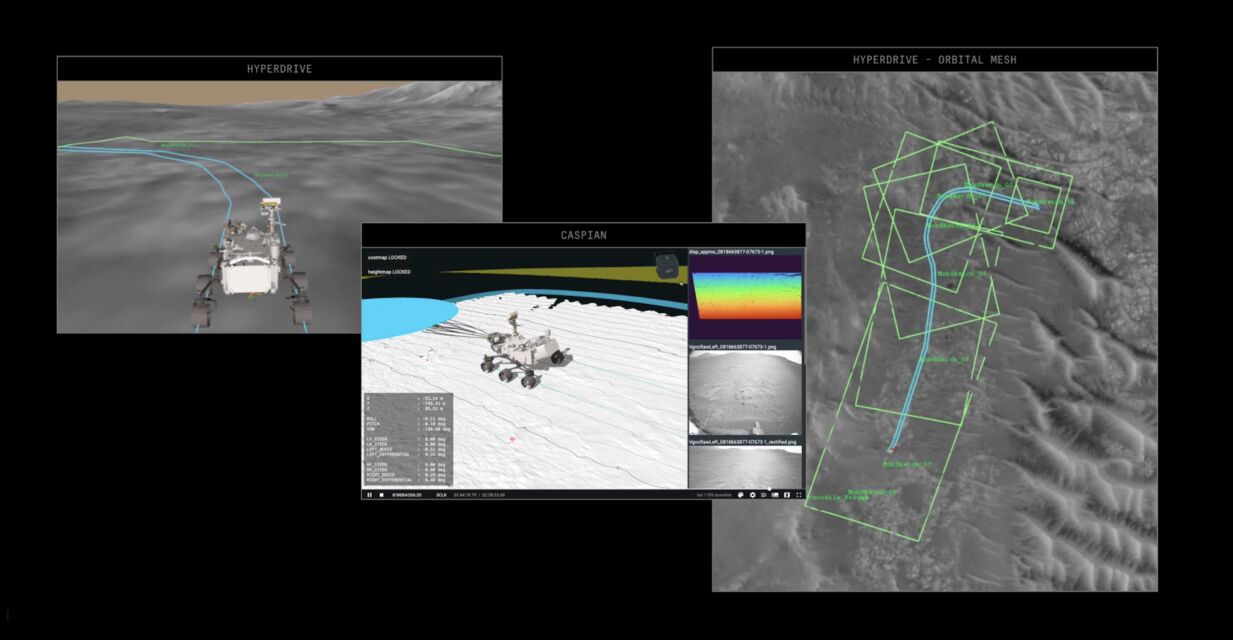Screen dimensions: 1233x640
Task: Click the SCLK timestamp value field
Action: [406, 495]
